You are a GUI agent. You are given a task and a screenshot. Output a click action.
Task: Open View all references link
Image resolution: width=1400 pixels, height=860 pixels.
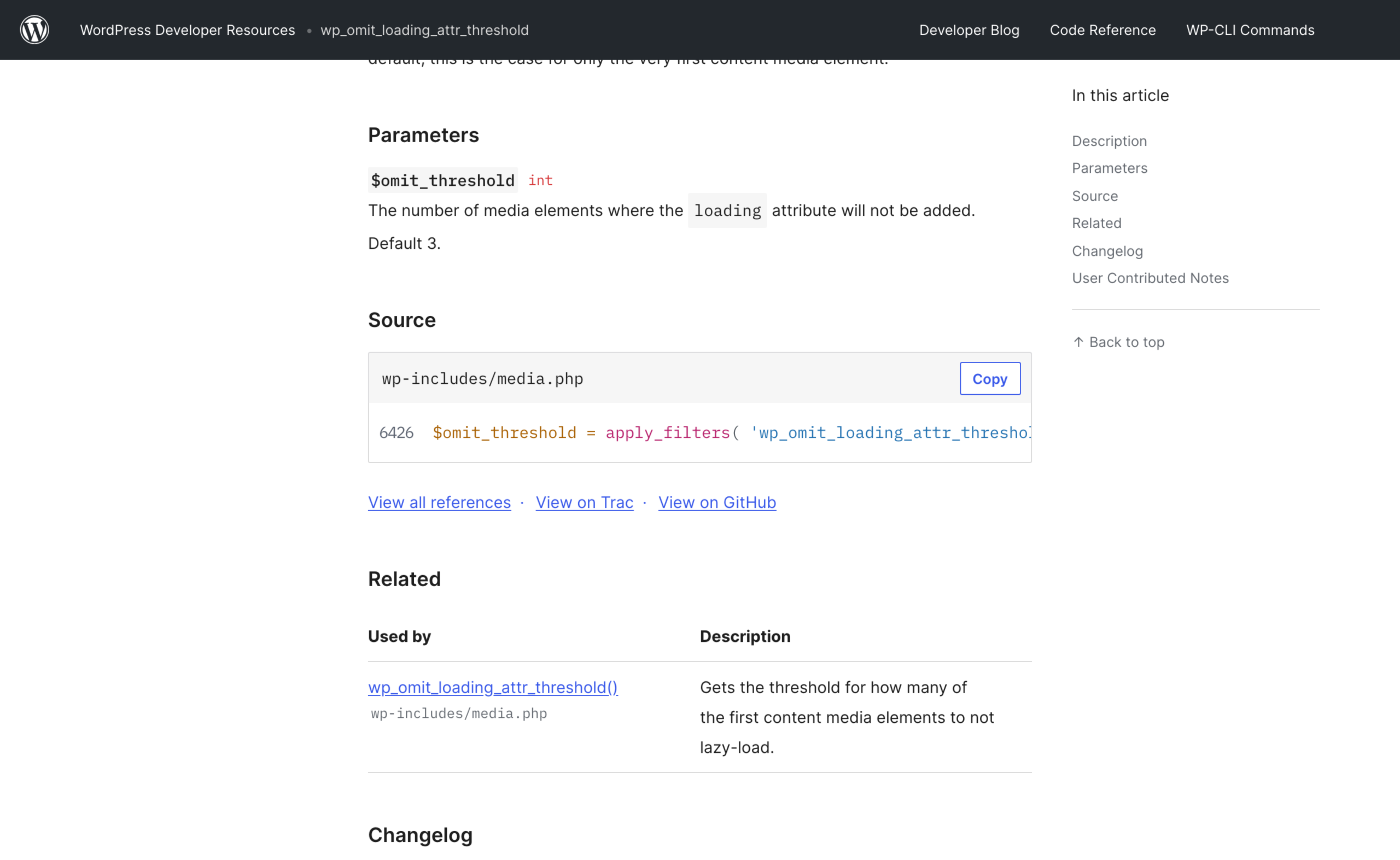439,502
